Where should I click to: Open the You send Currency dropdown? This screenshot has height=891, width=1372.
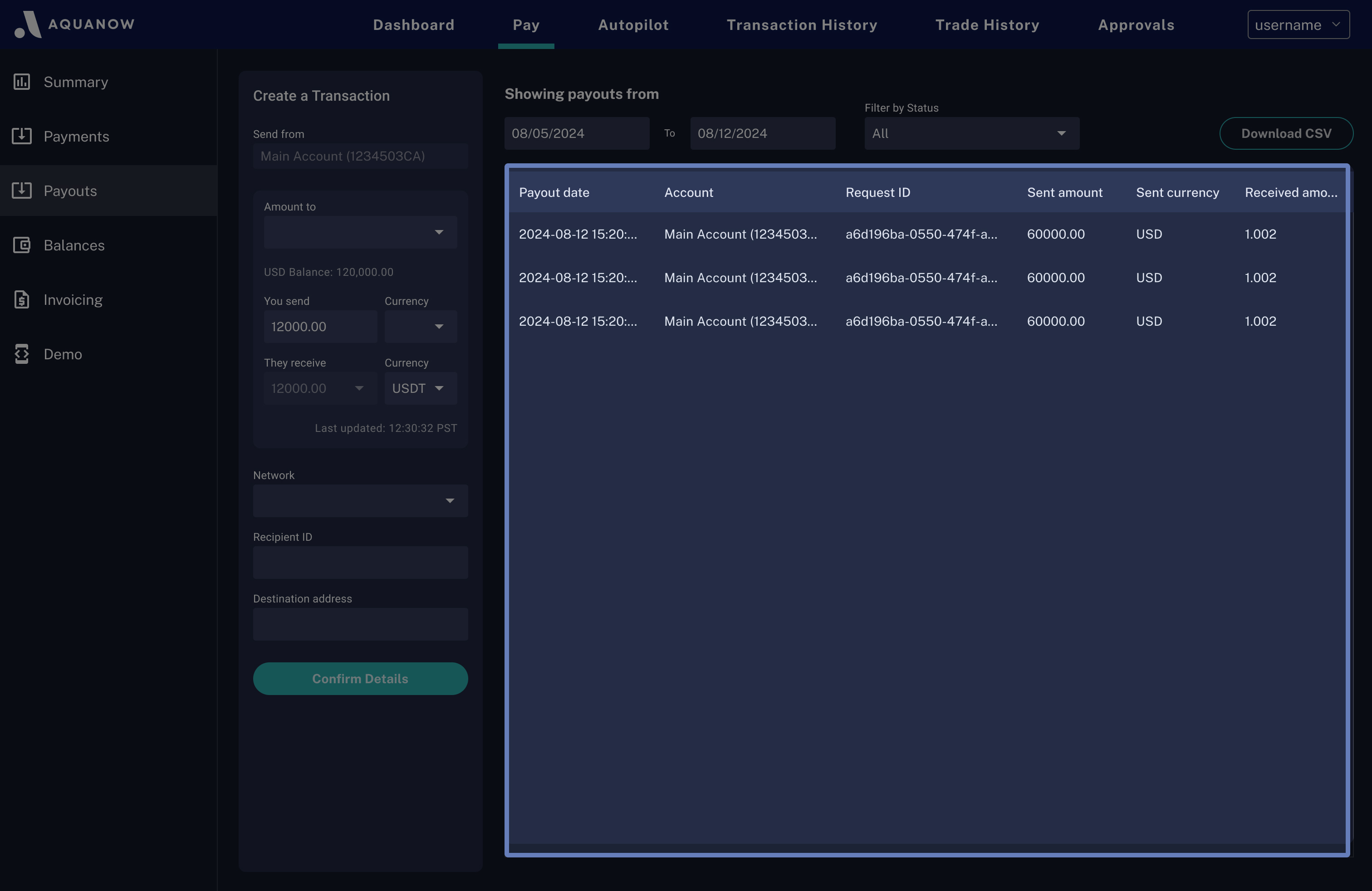420,327
